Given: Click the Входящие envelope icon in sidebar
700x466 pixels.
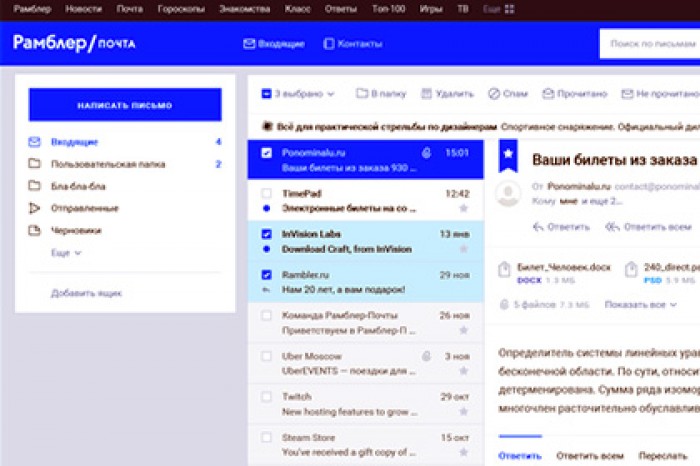Looking at the screenshot, I should (34, 142).
